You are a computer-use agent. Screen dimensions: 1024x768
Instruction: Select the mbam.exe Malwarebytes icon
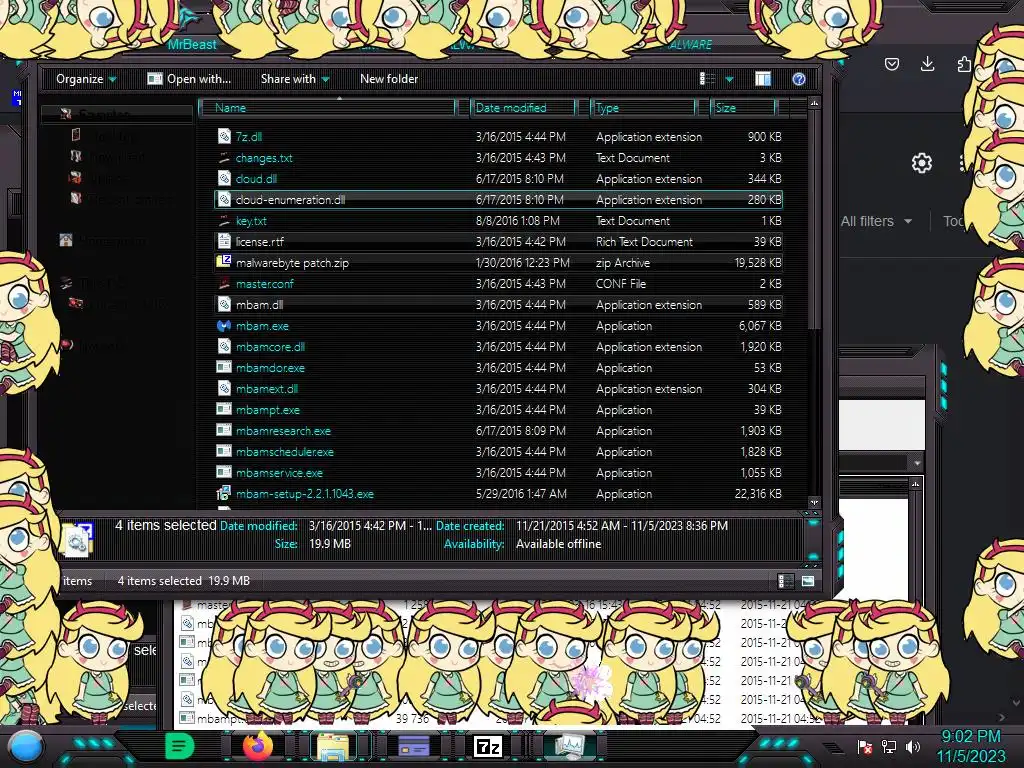[224, 325]
